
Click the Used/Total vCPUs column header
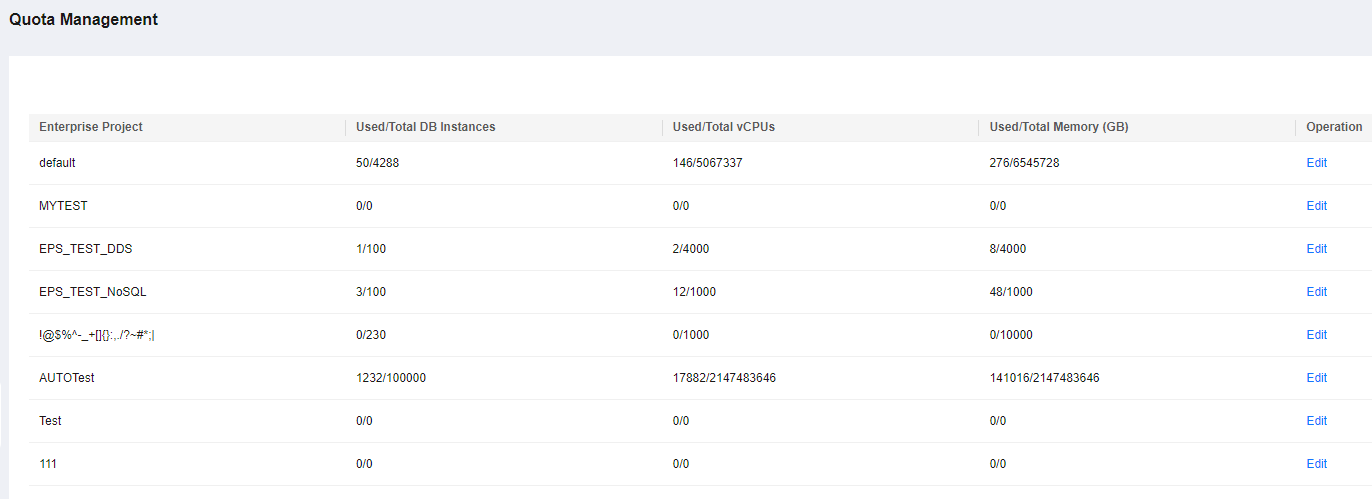point(724,127)
